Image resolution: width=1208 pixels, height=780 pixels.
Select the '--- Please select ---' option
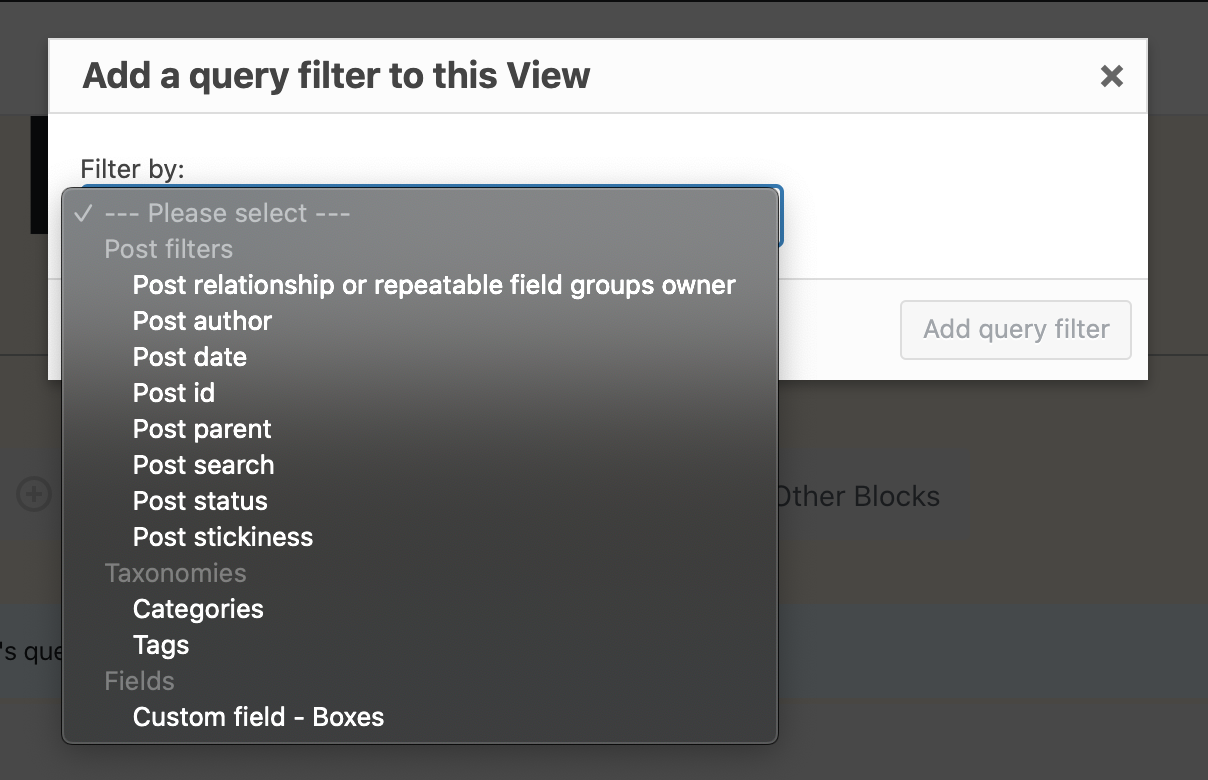point(227,213)
